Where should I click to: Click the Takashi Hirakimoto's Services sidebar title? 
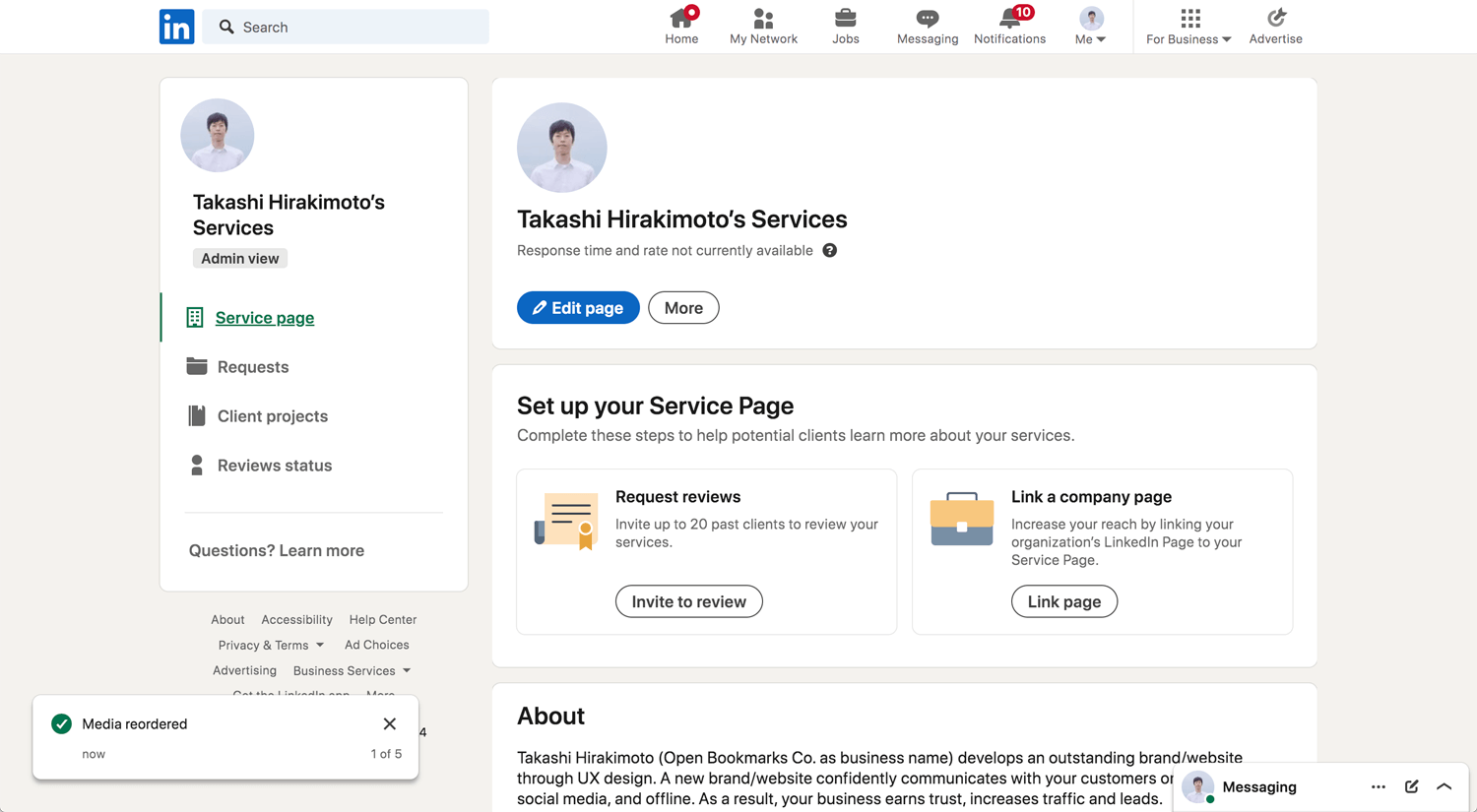(289, 215)
